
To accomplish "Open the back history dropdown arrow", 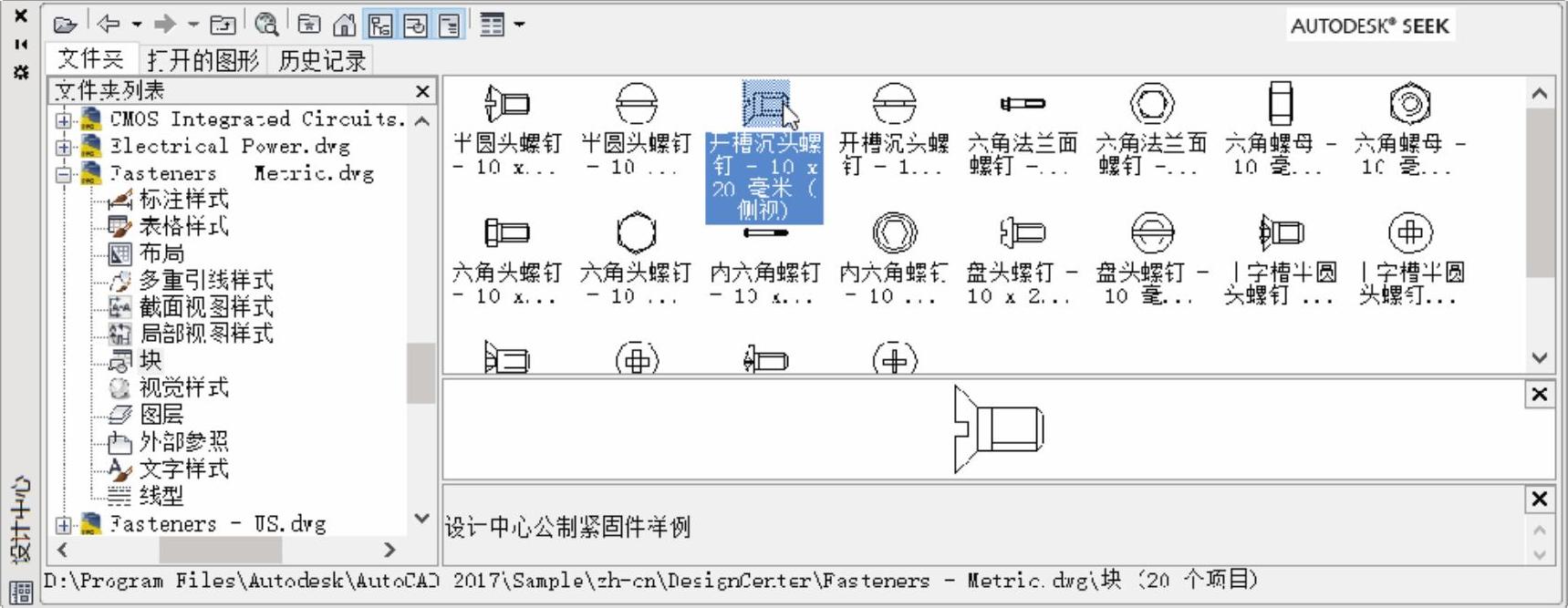I will [137, 25].
